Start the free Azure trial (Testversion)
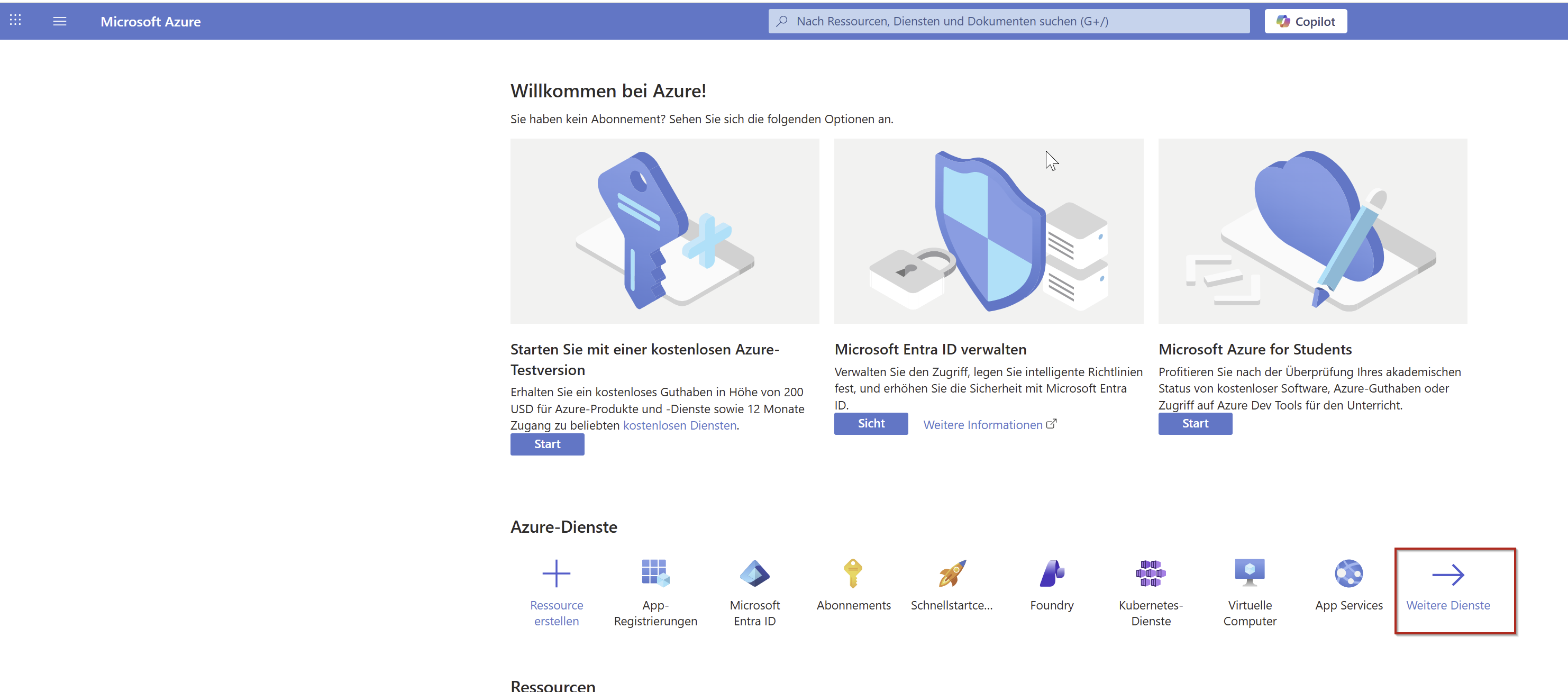This screenshot has height=692, width=1568. point(547,444)
